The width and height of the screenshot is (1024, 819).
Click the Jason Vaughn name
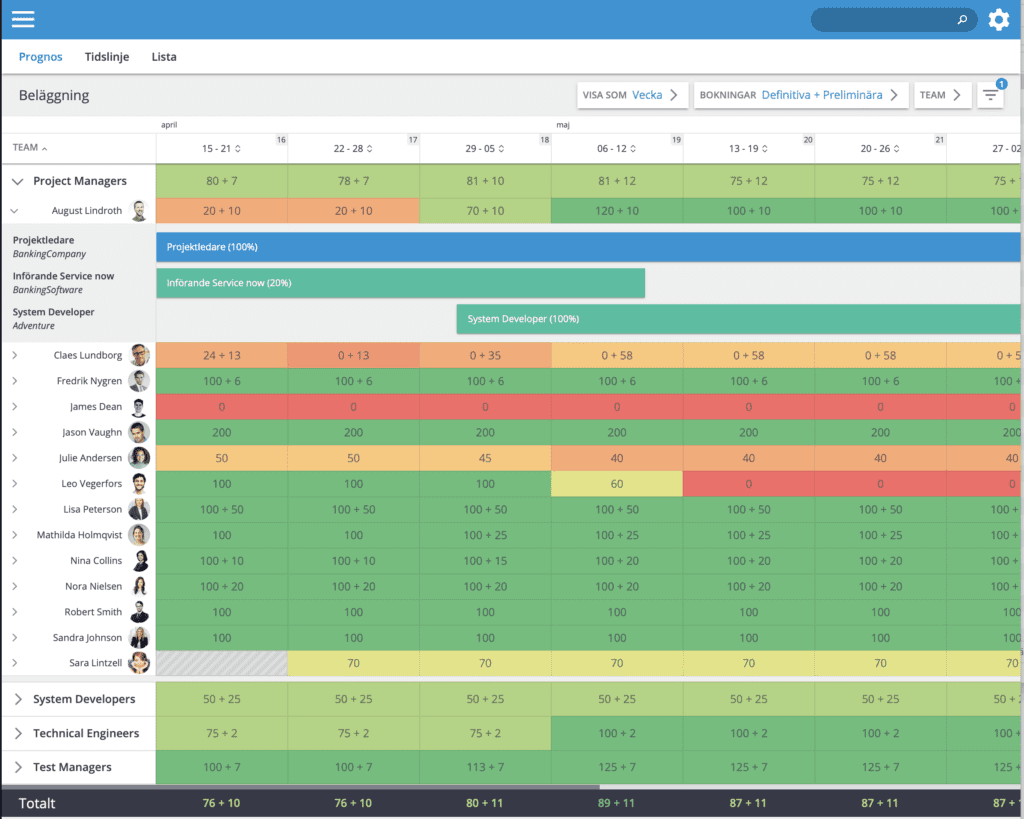92,432
